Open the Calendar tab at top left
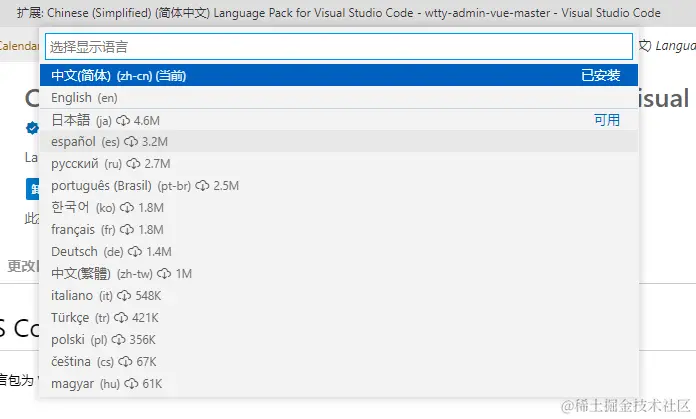The height and width of the screenshot is (419, 696). [19, 46]
